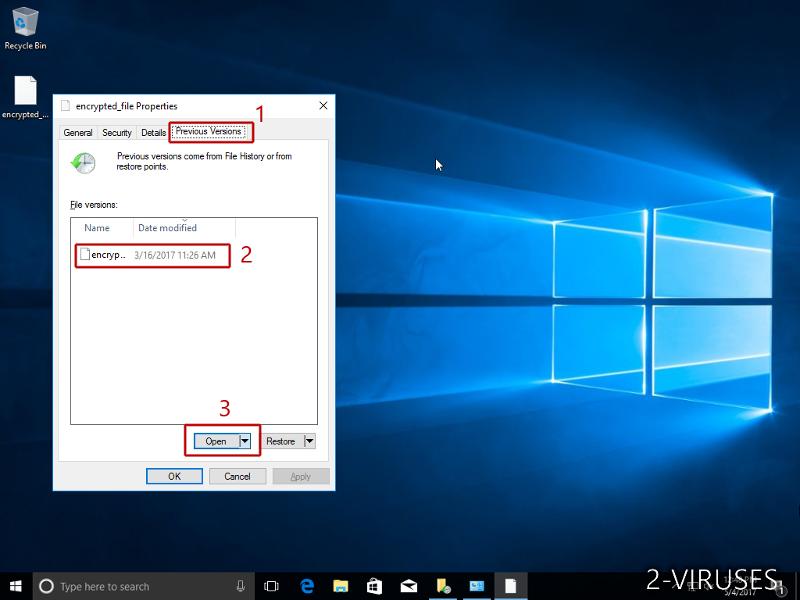Viewport: 800px width, 600px height.
Task: Click the OK button
Action: (x=174, y=476)
